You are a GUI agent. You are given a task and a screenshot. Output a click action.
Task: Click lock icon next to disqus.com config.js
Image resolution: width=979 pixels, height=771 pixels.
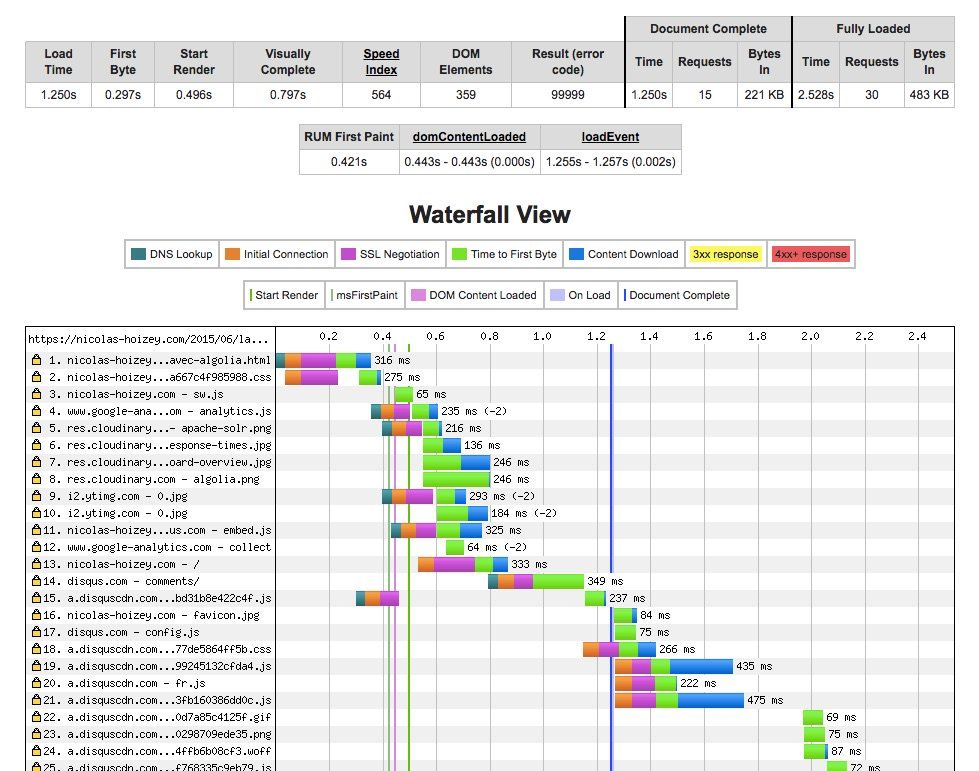point(36,632)
